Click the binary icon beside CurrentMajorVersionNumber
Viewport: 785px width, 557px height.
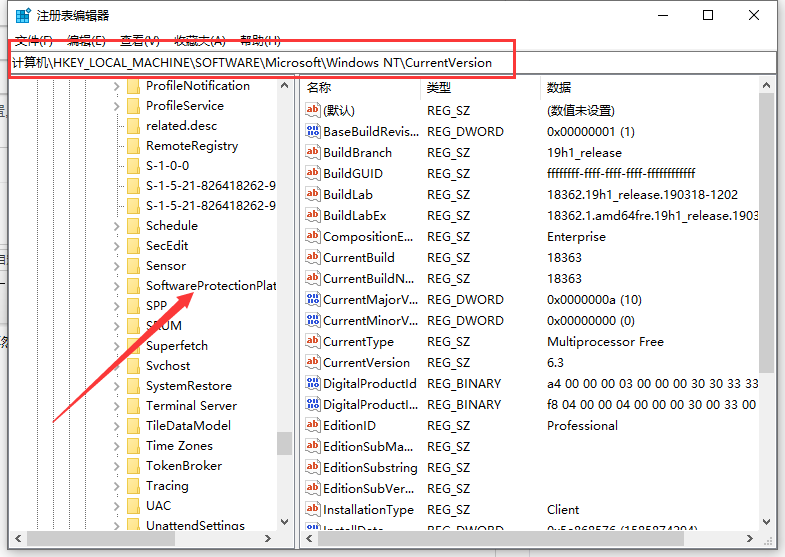(313, 300)
